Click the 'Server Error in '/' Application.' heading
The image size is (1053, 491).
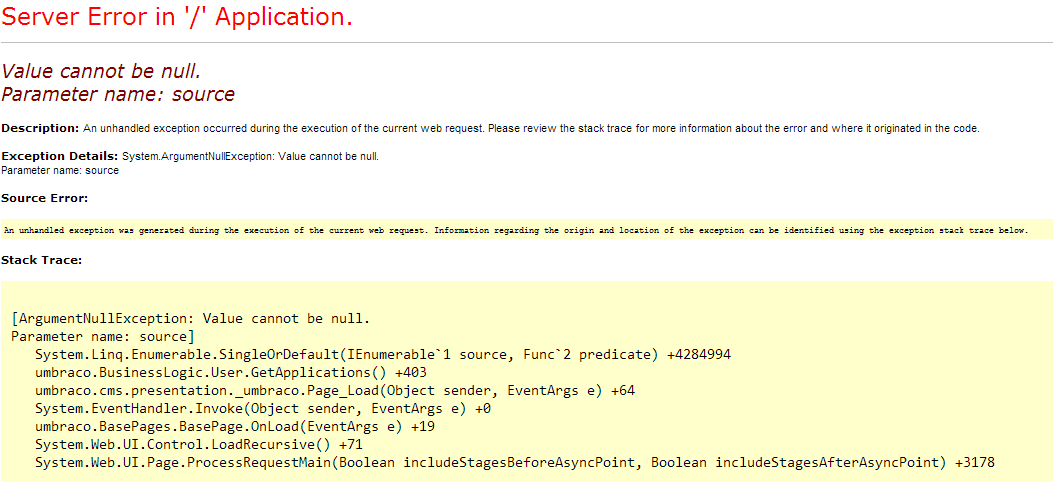[x=177, y=17]
